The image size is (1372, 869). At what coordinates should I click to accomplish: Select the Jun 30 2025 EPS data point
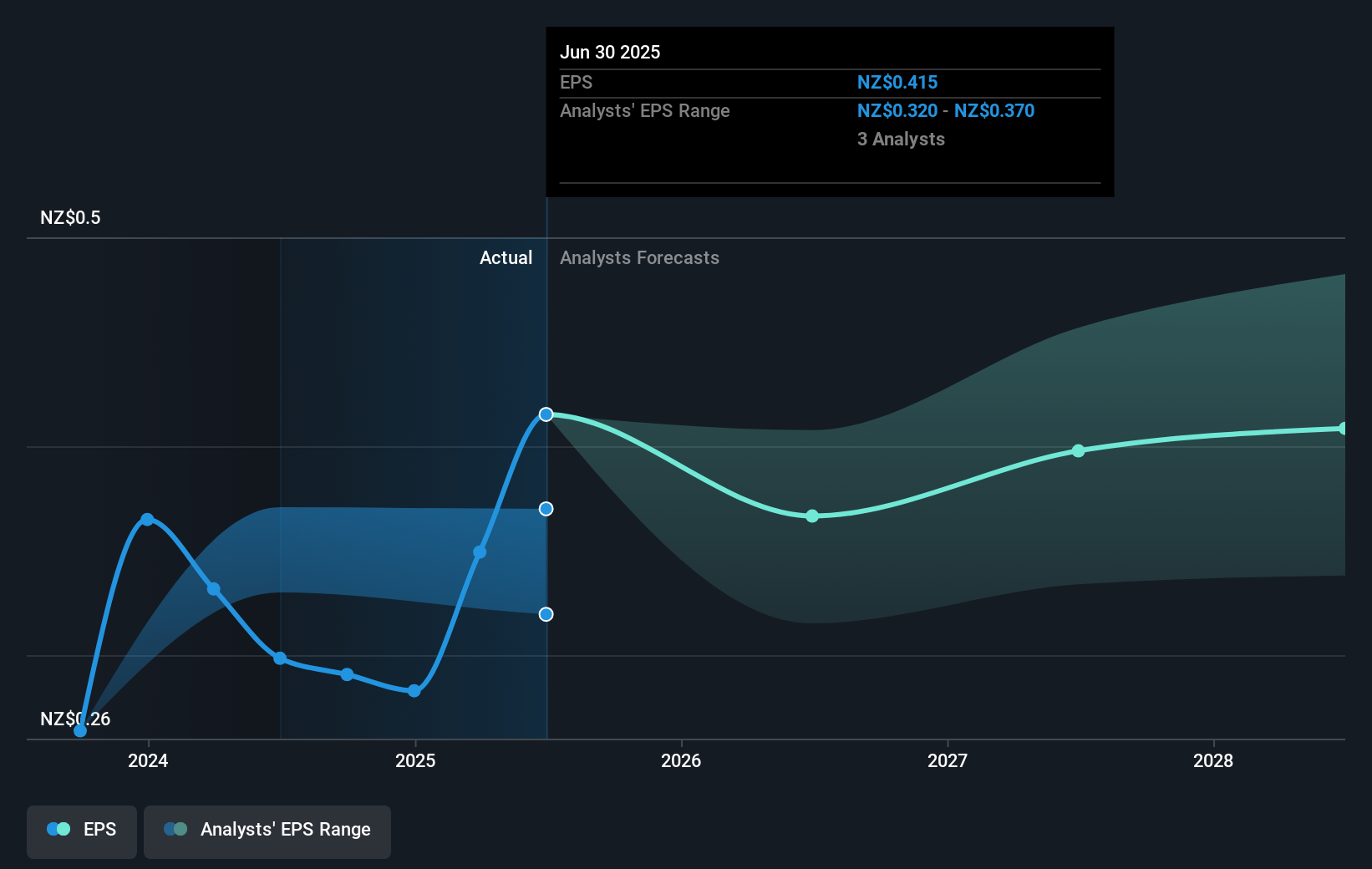(546, 414)
